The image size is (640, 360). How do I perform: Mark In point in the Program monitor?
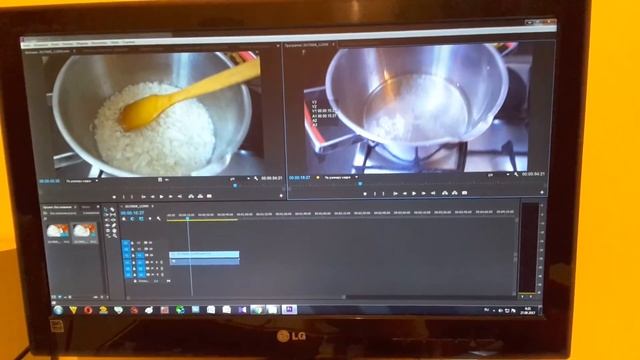375,193
